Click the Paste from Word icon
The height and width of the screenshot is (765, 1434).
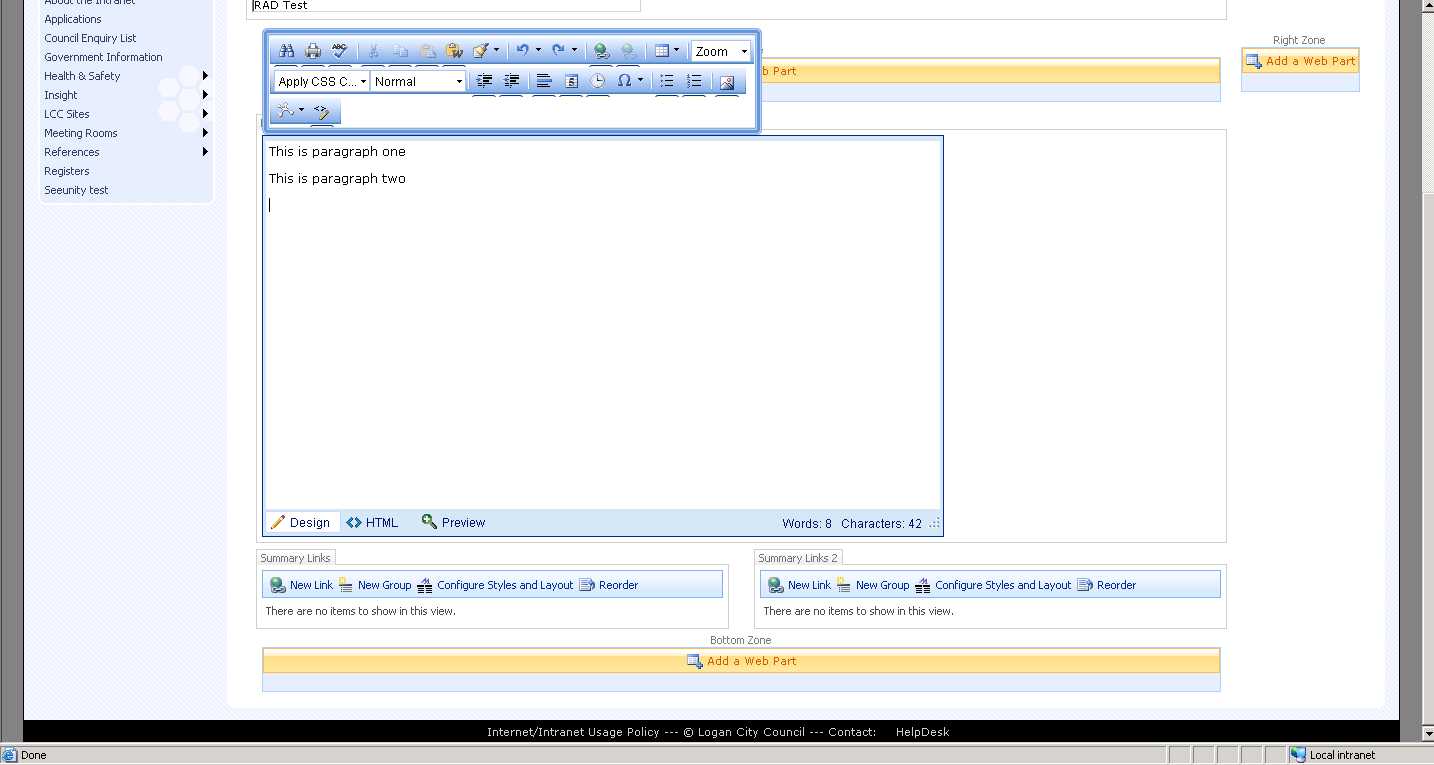pos(454,51)
